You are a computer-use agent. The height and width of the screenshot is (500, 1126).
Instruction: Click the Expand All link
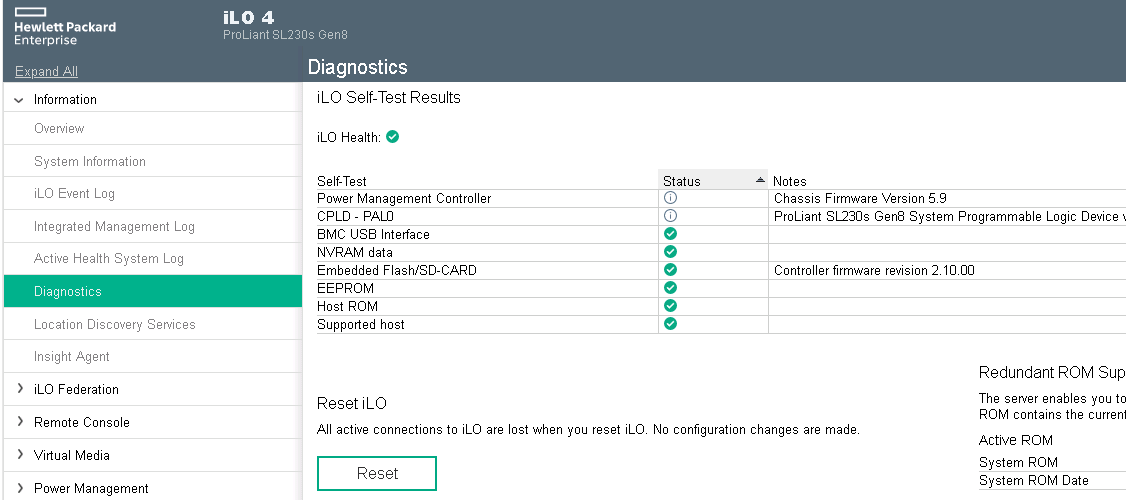(46, 71)
